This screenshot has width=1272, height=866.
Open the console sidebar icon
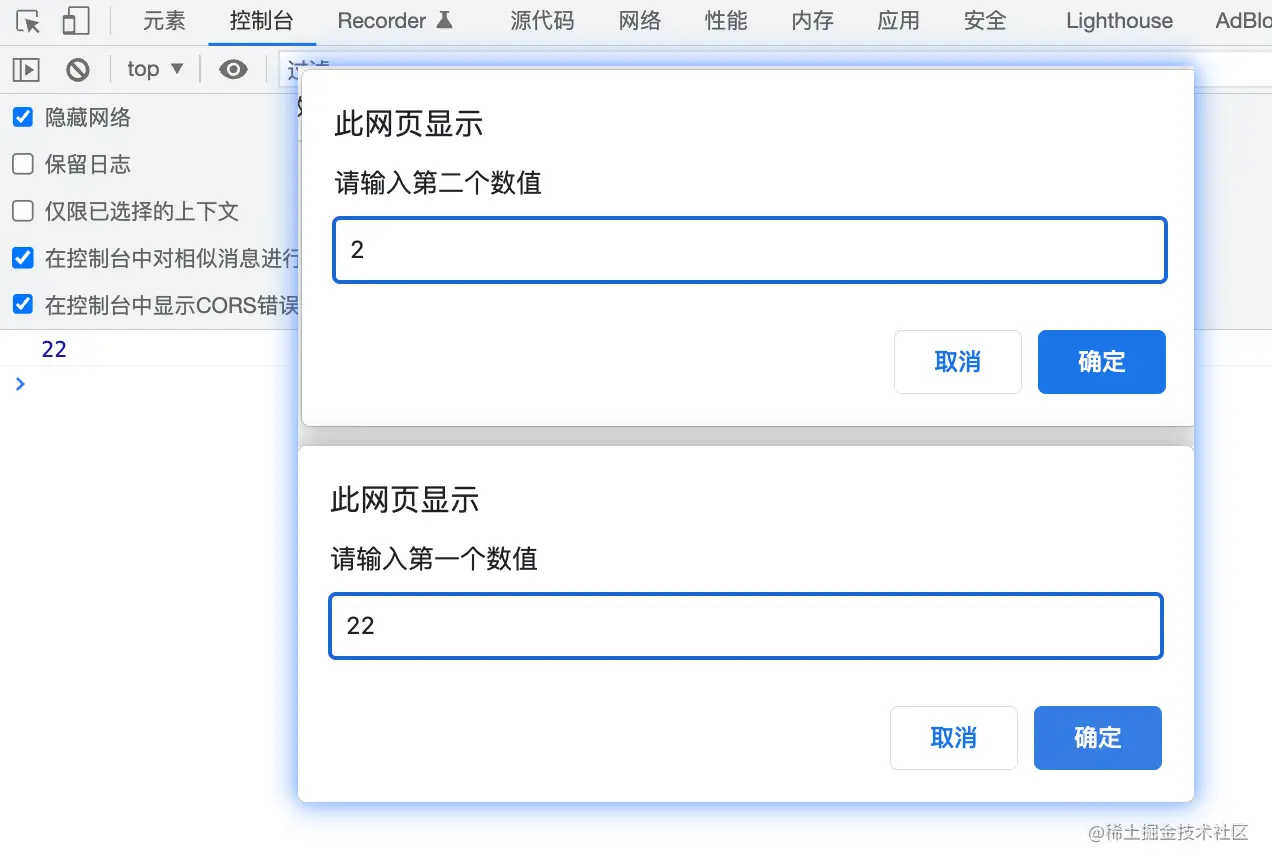[x=26, y=69]
